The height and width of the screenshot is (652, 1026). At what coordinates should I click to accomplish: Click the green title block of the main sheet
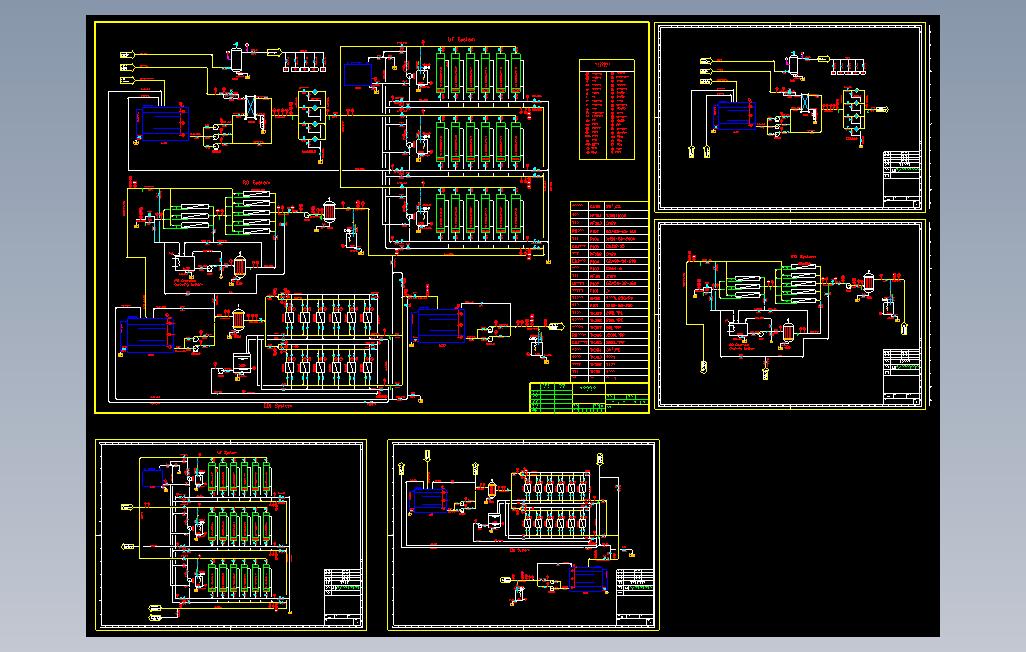(x=589, y=397)
